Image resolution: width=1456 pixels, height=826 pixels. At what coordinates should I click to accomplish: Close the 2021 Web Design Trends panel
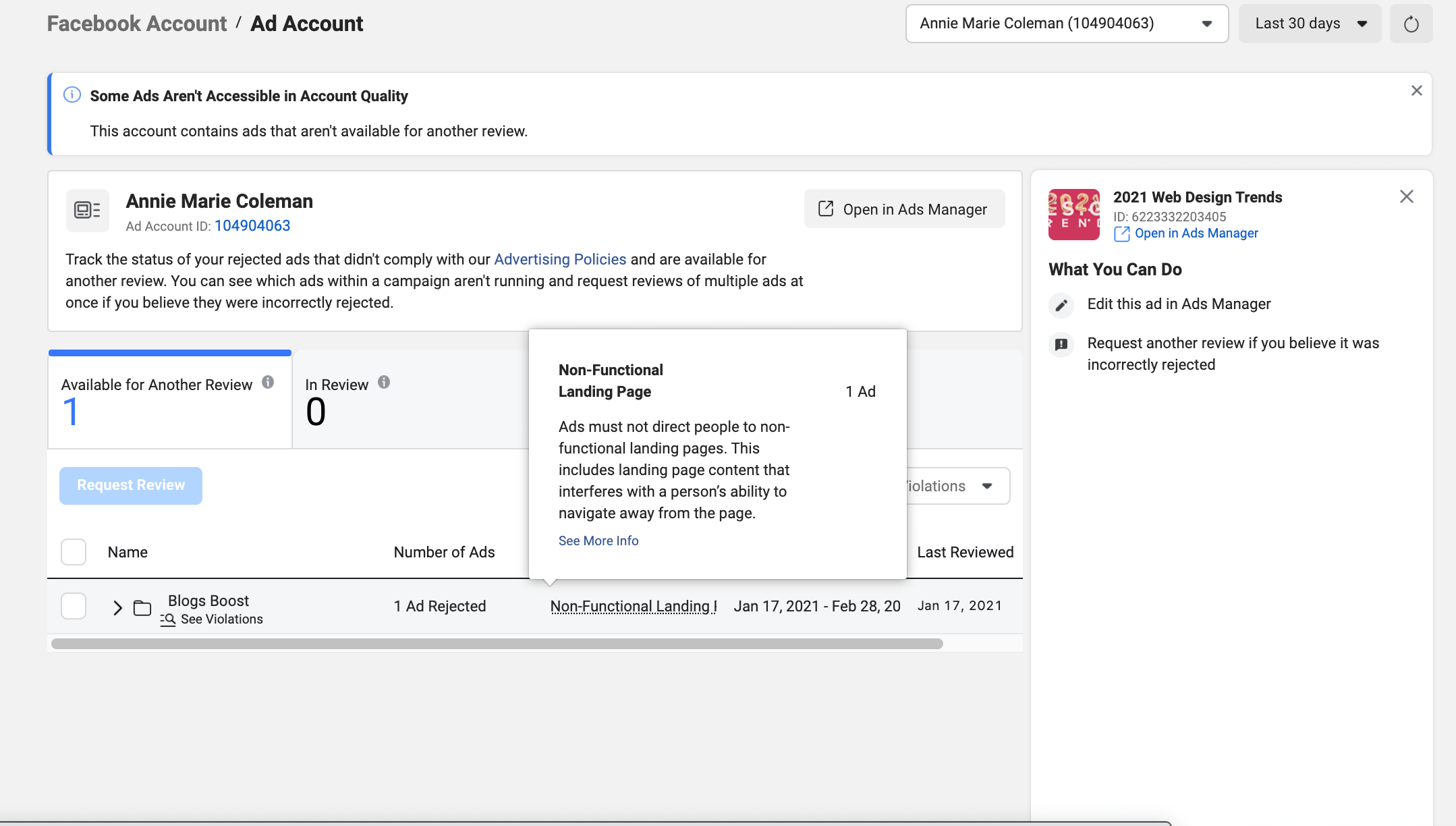tap(1406, 197)
